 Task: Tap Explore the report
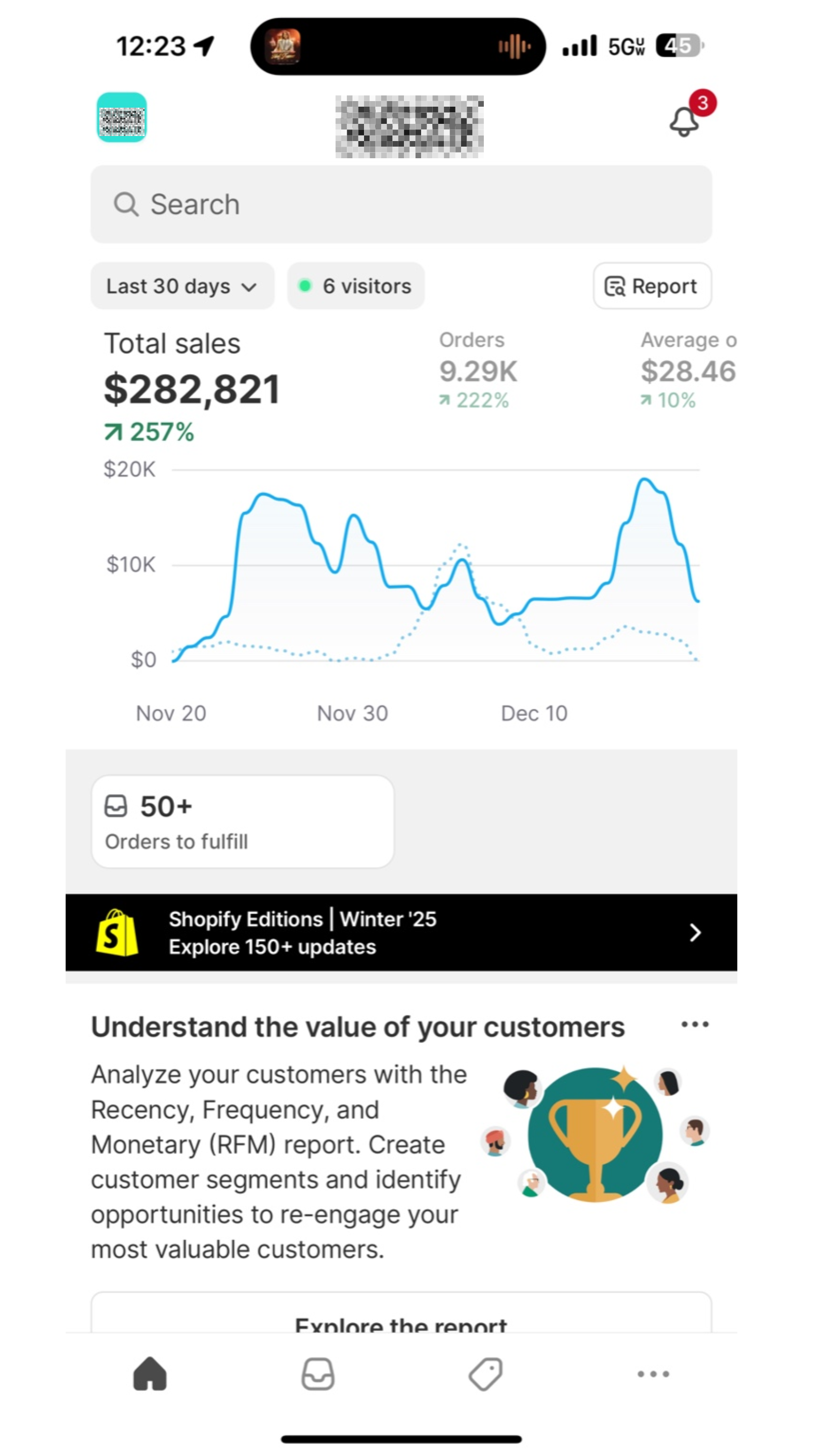pos(401,1325)
